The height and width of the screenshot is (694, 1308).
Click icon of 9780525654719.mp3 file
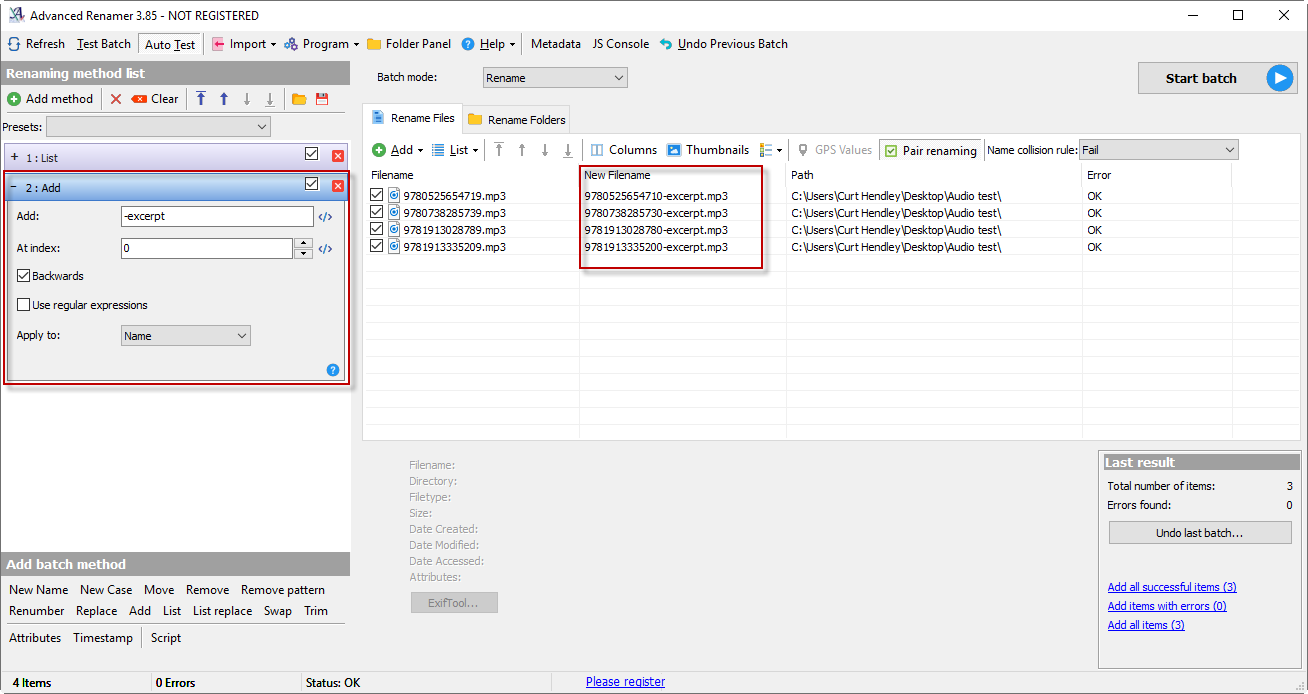tap(394, 196)
